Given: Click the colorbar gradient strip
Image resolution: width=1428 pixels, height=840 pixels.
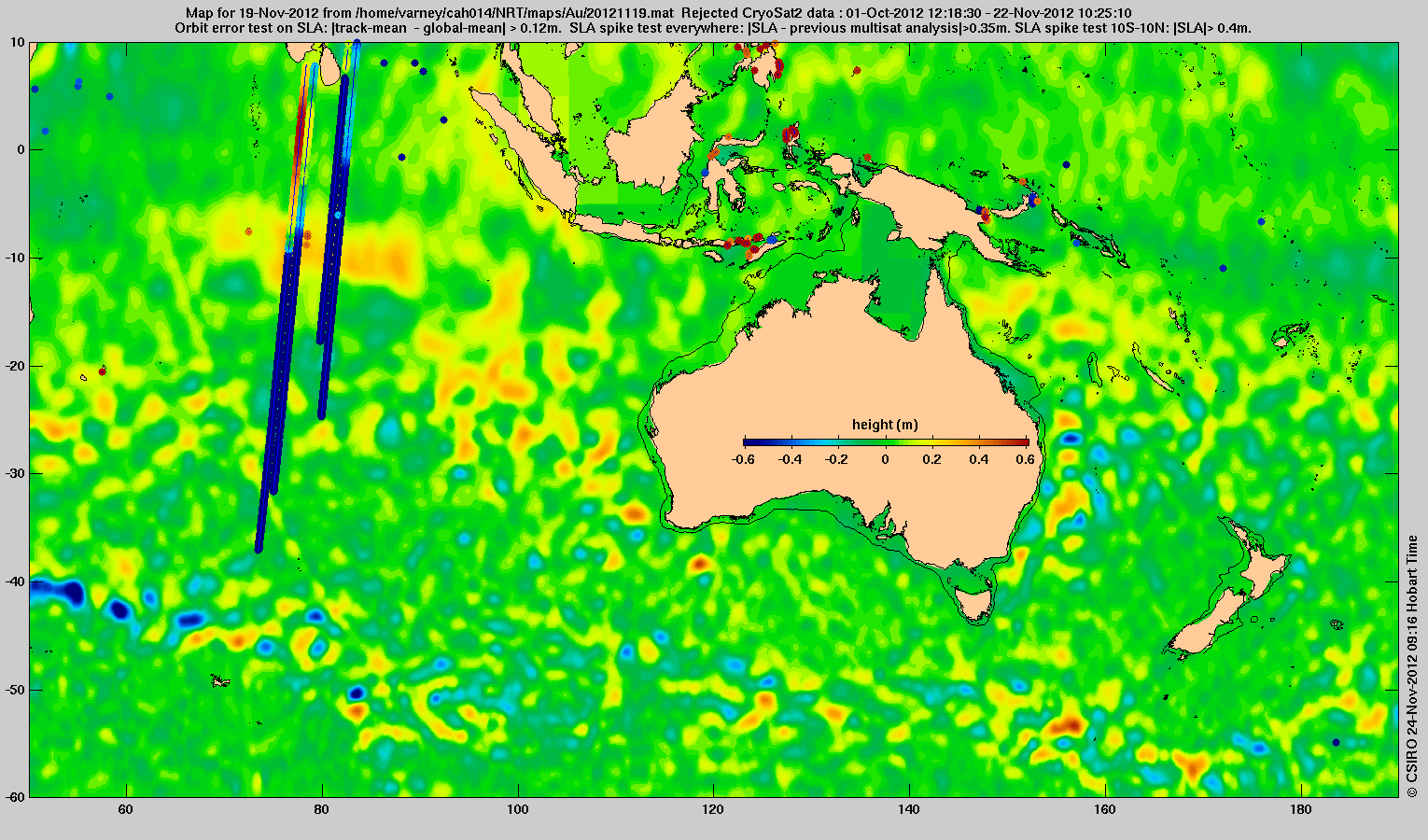Looking at the screenshot, I should [886, 442].
